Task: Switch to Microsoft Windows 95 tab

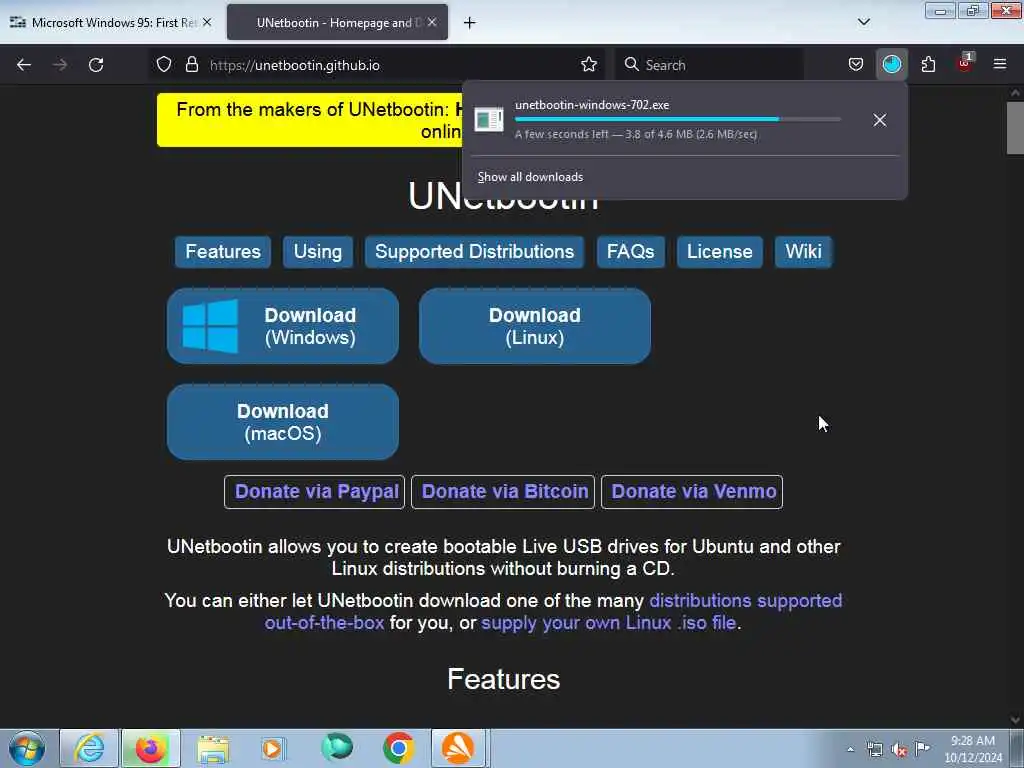Action: point(112,23)
